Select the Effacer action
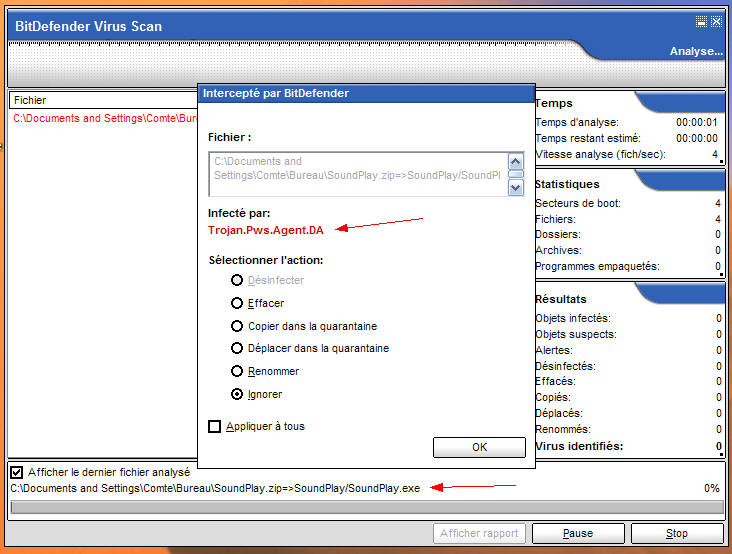732x554 pixels. [238, 303]
